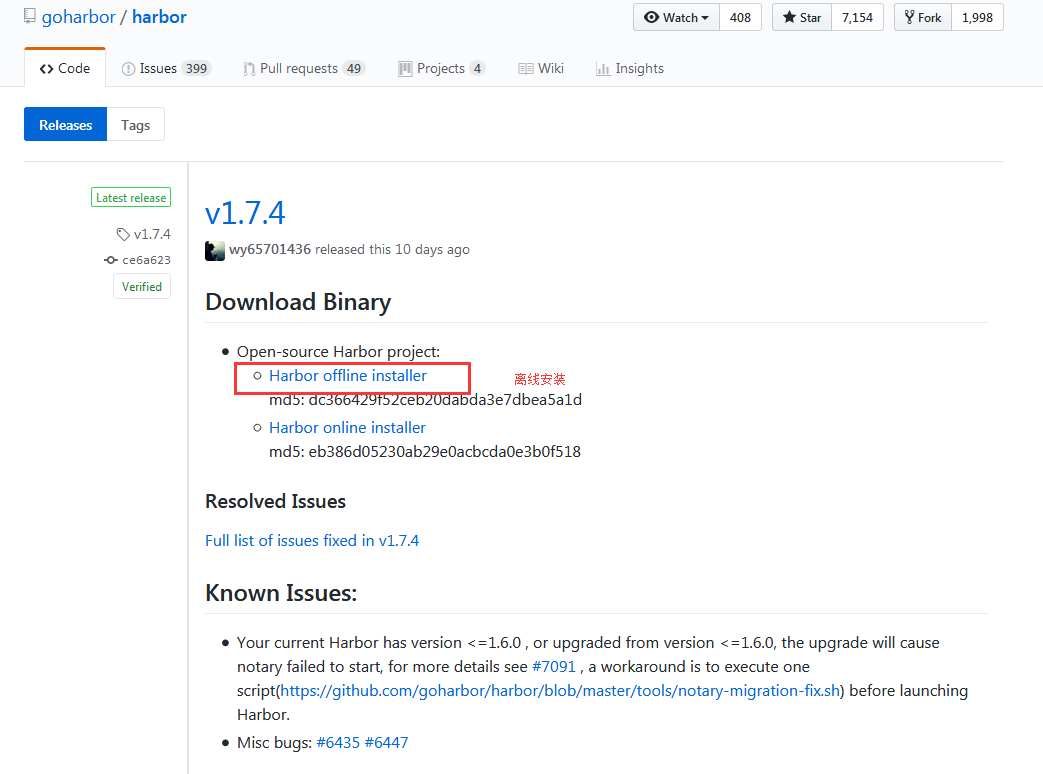This screenshot has width=1043, height=774.
Task: Click the commit icon beside ce6a623
Action: [x=111, y=260]
